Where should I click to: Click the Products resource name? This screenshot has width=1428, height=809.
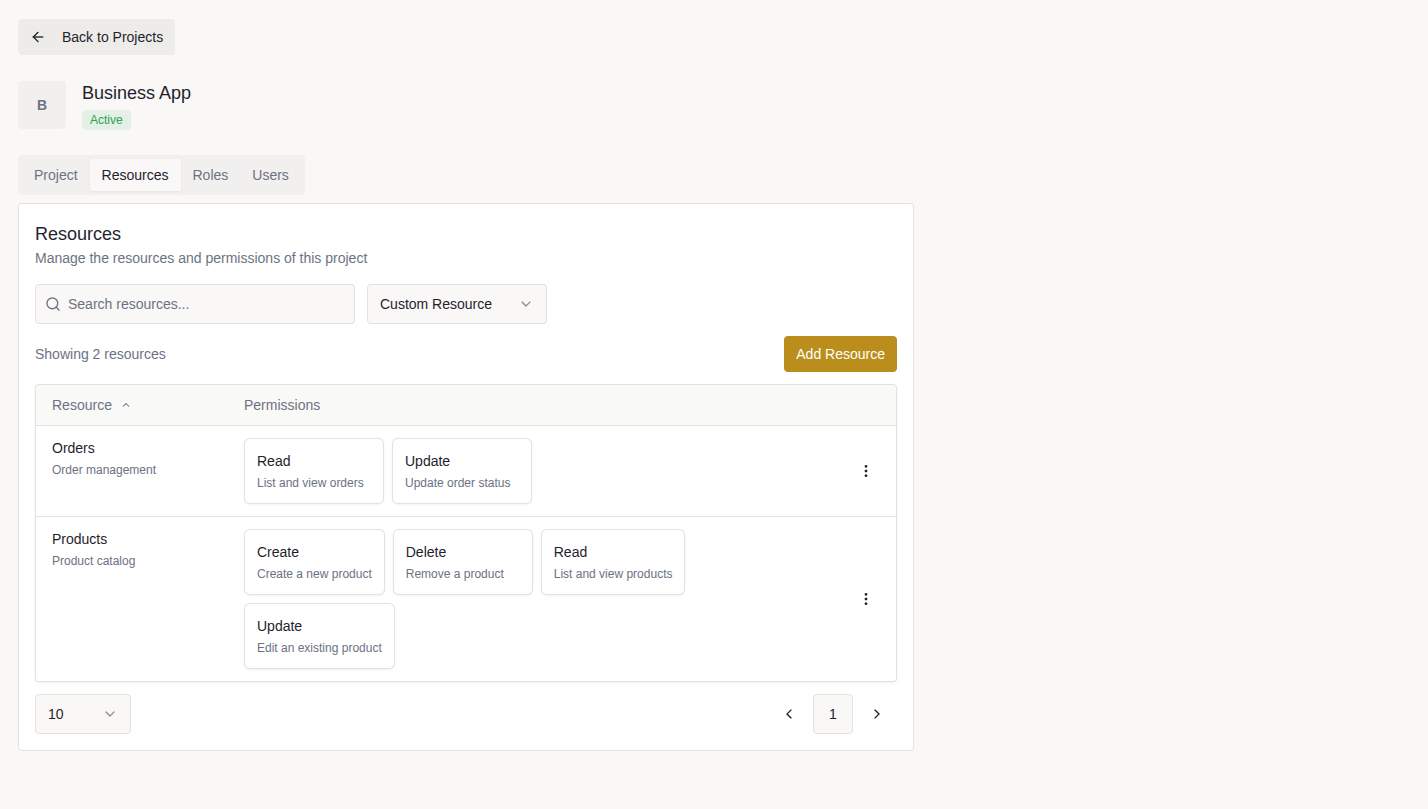[x=79, y=539]
